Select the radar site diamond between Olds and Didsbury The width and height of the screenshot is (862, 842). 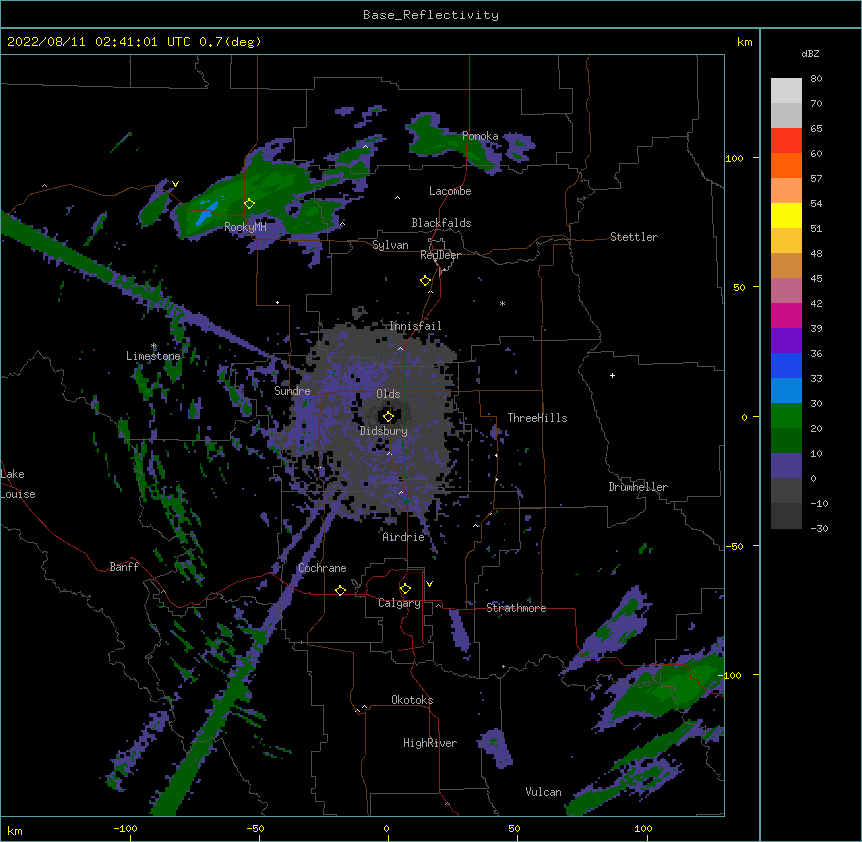388,417
